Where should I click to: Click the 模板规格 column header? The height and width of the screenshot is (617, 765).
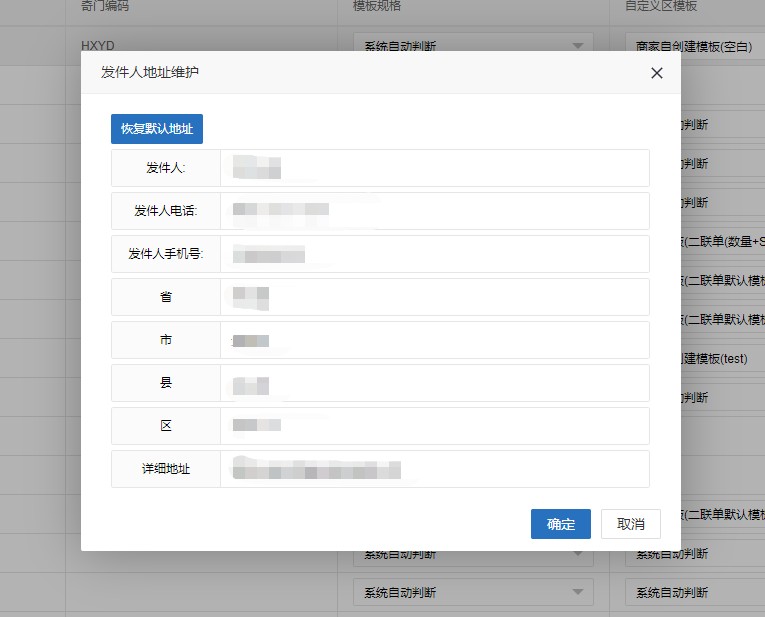pos(377,6)
